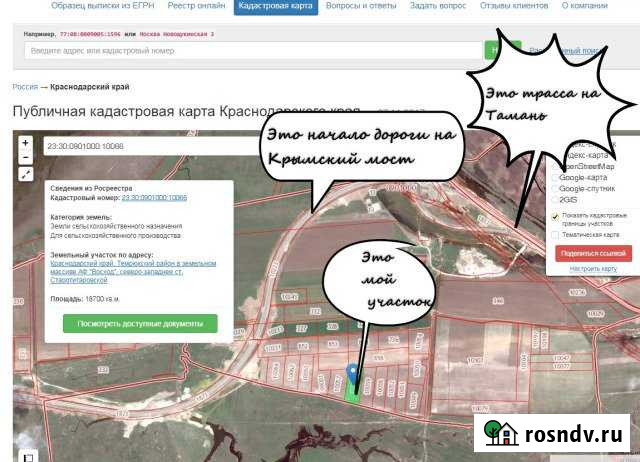Focus the address or cadastral number search field
Viewport: 640px width, 462px height.
click(253, 51)
